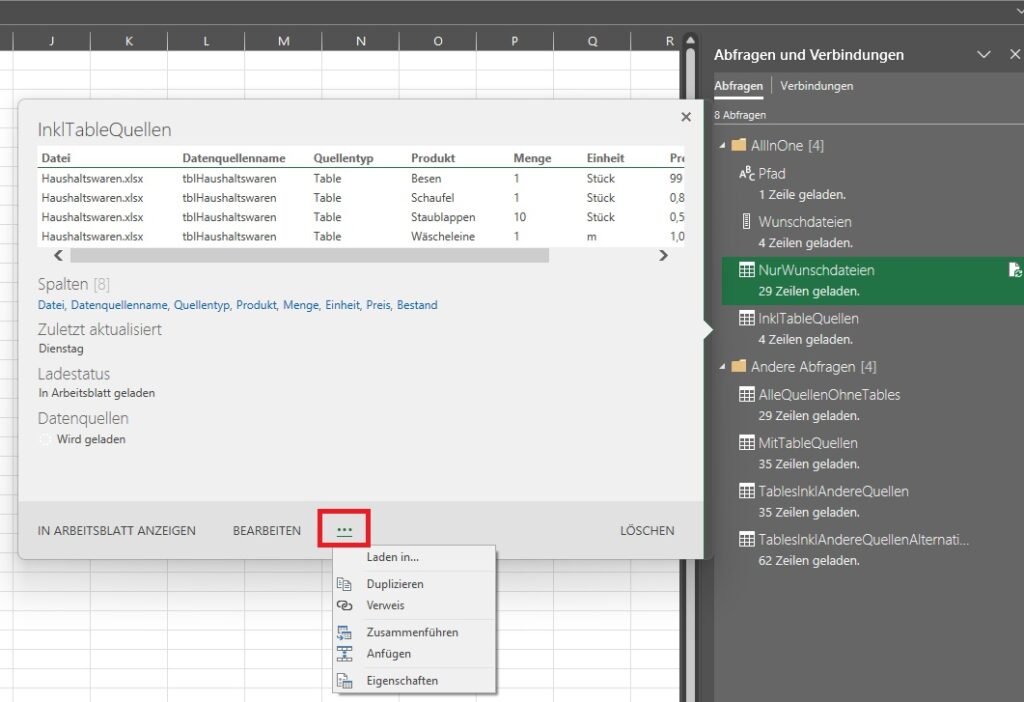
Task: Click the Duplizieren icon in the context menu
Action: click(344, 584)
